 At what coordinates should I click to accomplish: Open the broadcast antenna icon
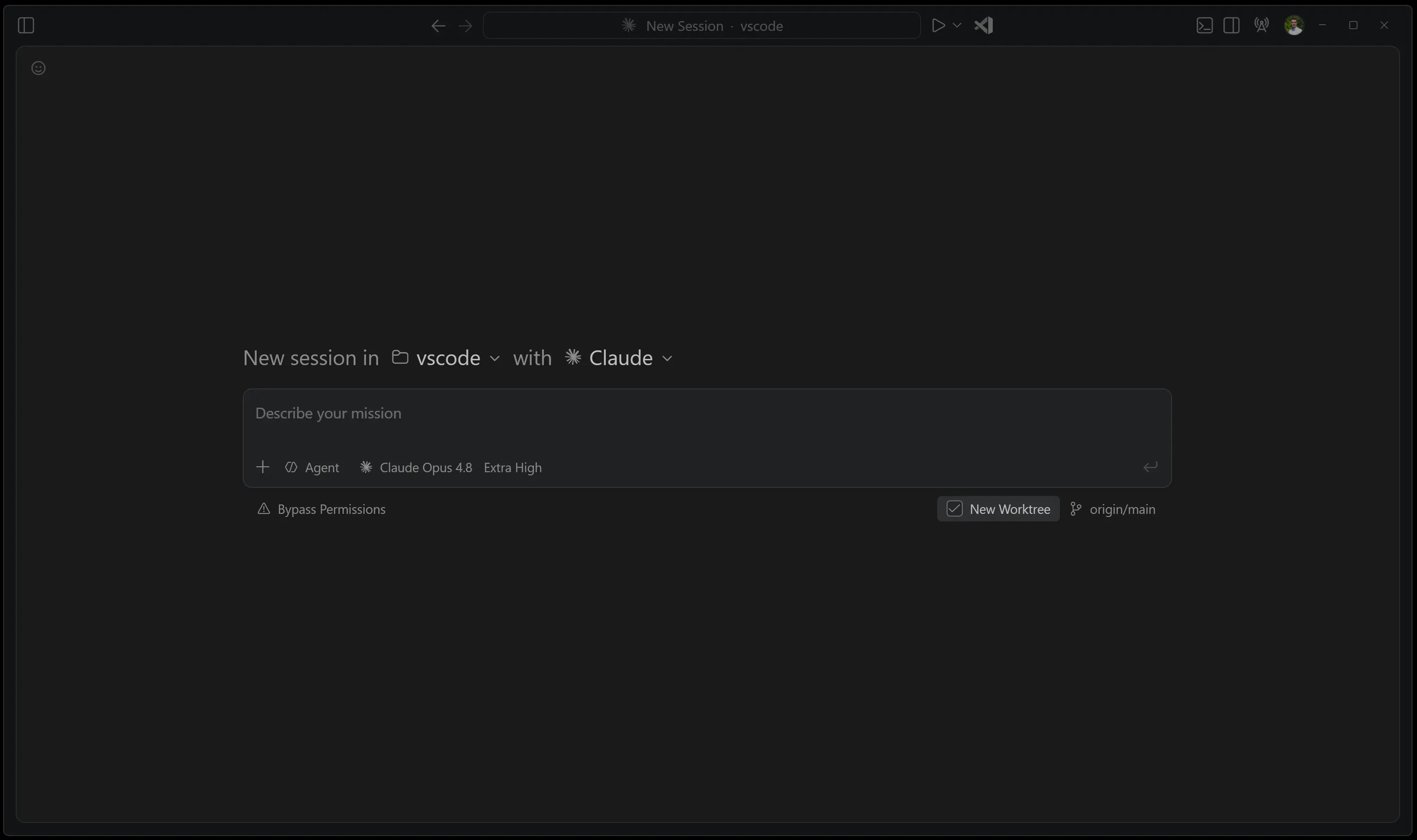point(1262,25)
